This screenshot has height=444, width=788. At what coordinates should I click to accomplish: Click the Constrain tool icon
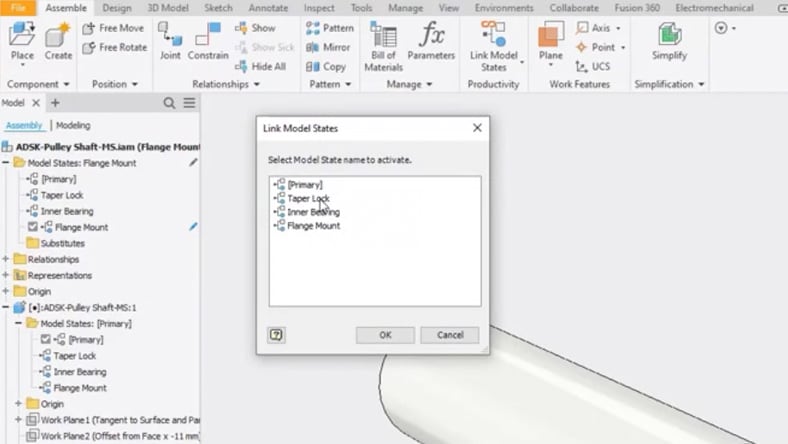208,35
